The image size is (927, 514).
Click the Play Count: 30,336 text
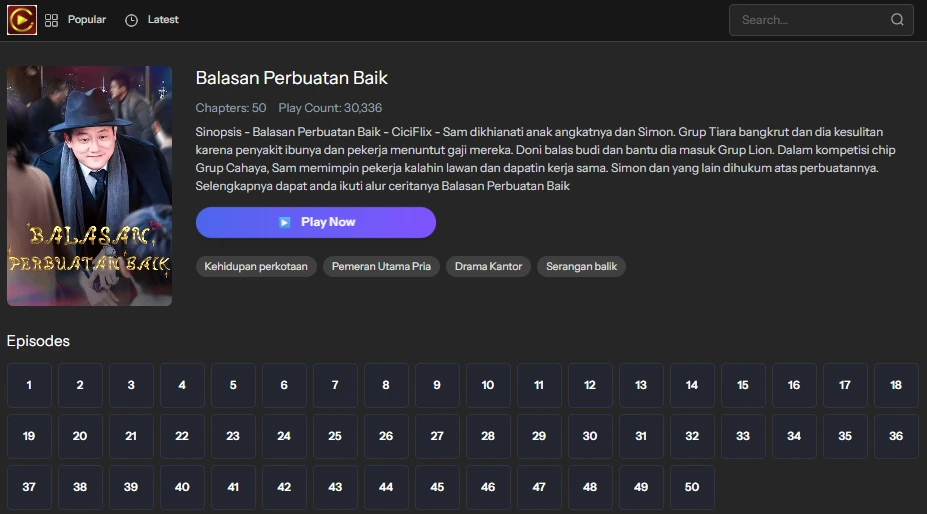(x=330, y=108)
